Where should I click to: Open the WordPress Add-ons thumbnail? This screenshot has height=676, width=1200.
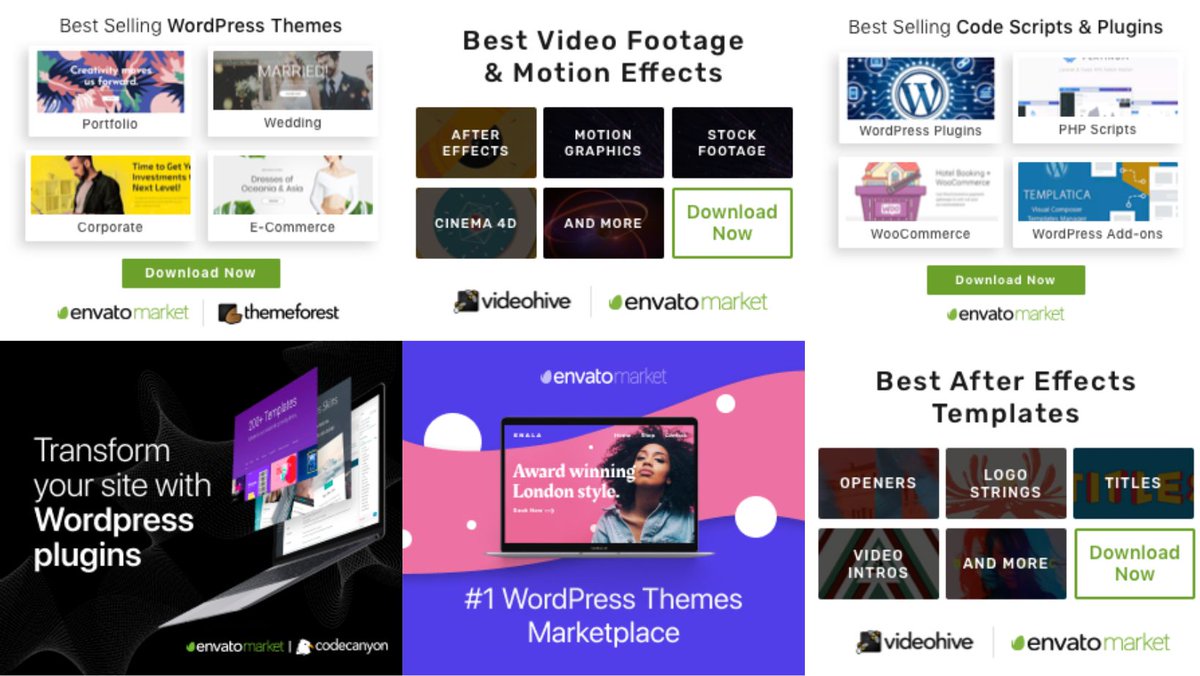(x=1097, y=202)
